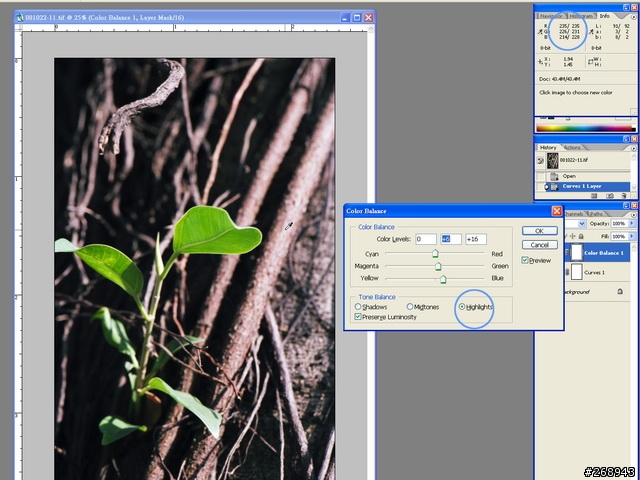Cancel the Color Balance dialog
This screenshot has height=480, width=640.
[x=539, y=244]
